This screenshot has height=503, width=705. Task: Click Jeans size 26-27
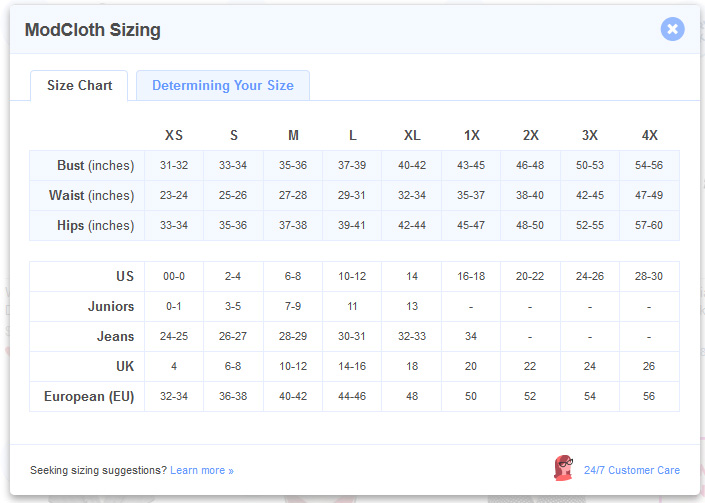tap(233, 336)
